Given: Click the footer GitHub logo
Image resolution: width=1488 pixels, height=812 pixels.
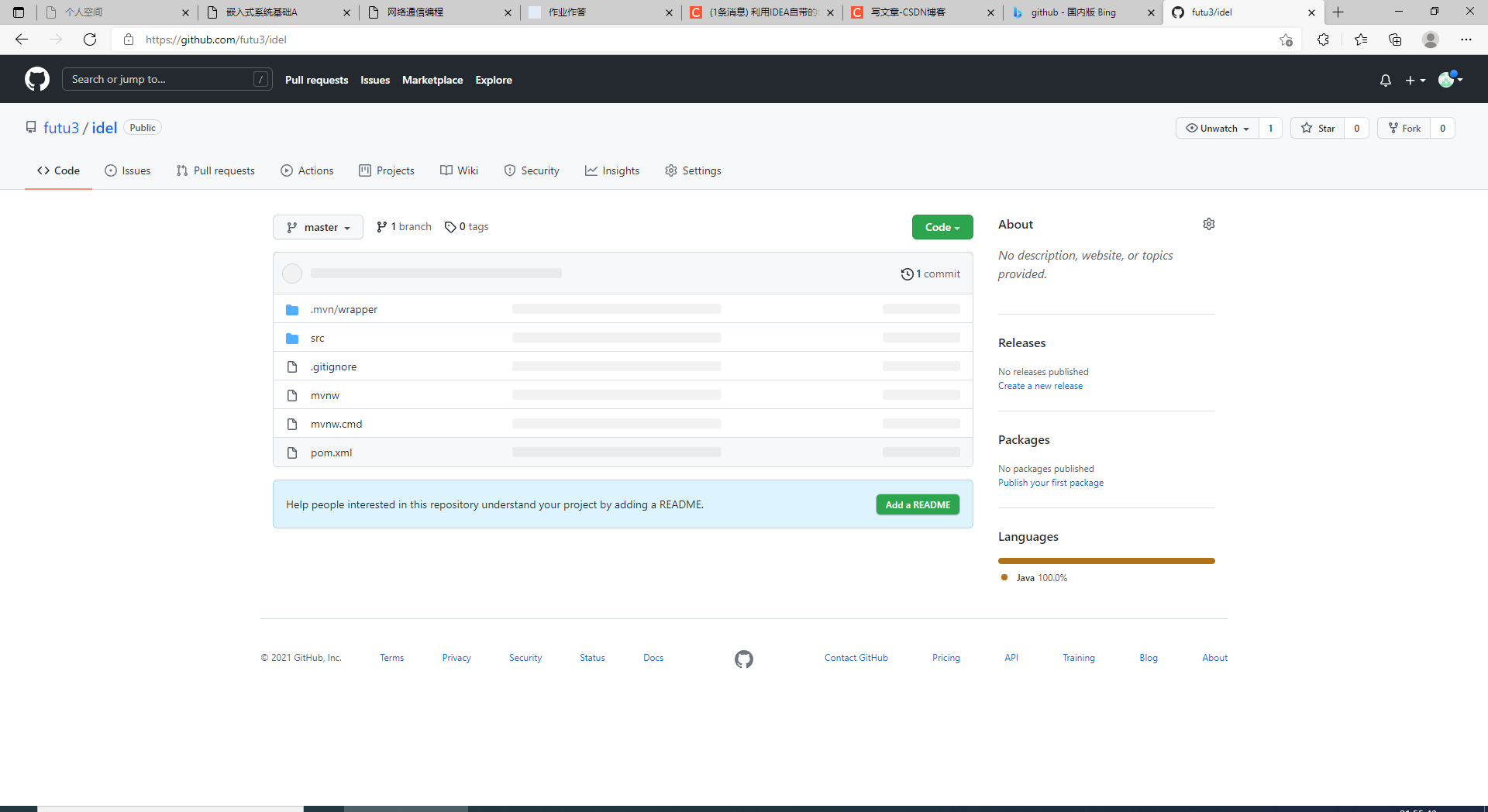Looking at the screenshot, I should point(744,659).
